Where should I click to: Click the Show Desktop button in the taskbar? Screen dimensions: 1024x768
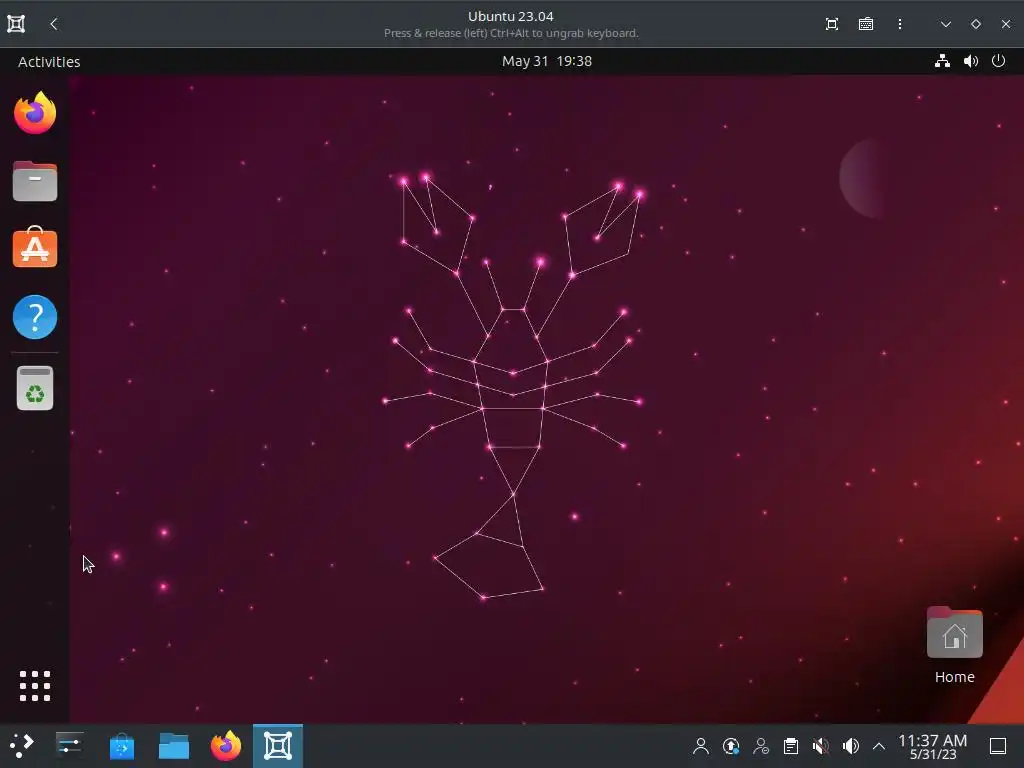pos(998,746)
